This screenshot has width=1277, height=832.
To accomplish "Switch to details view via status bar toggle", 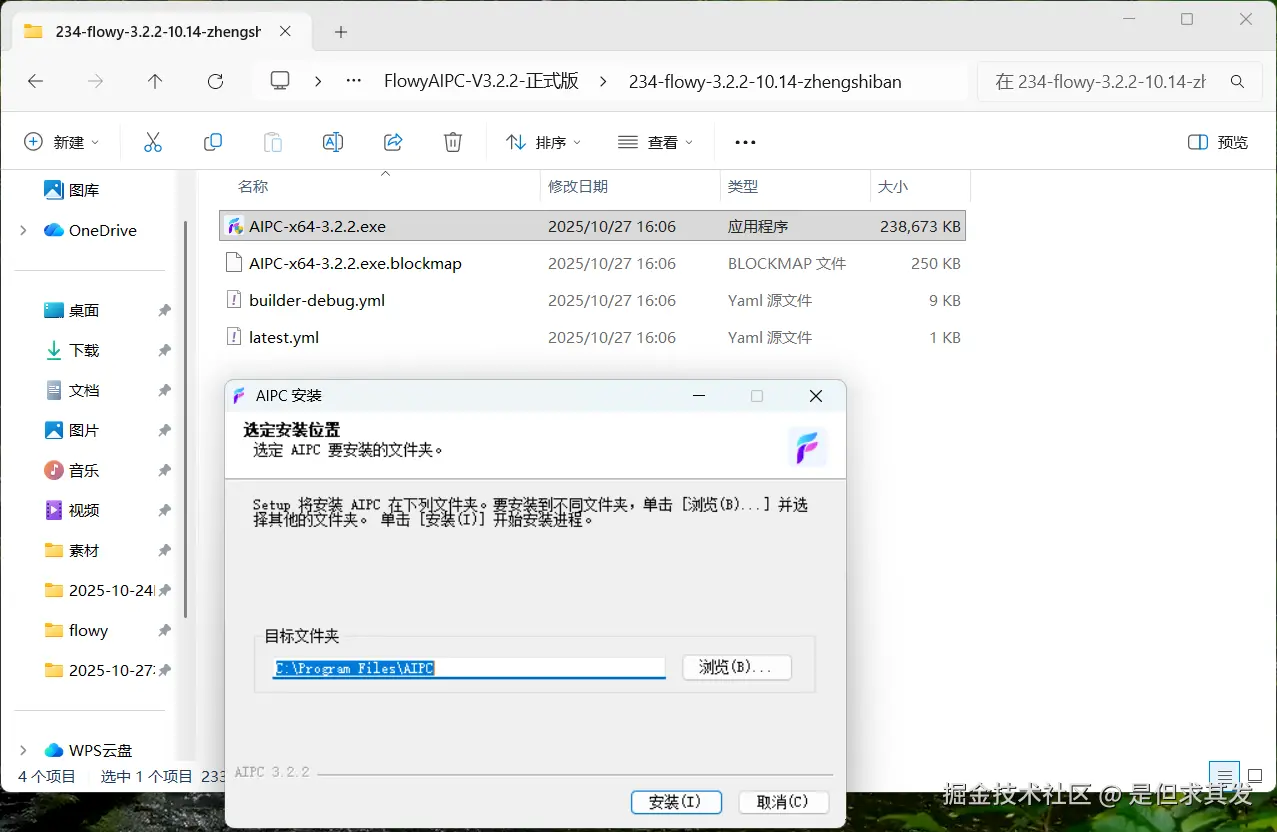I will (x=1224, y=774).
